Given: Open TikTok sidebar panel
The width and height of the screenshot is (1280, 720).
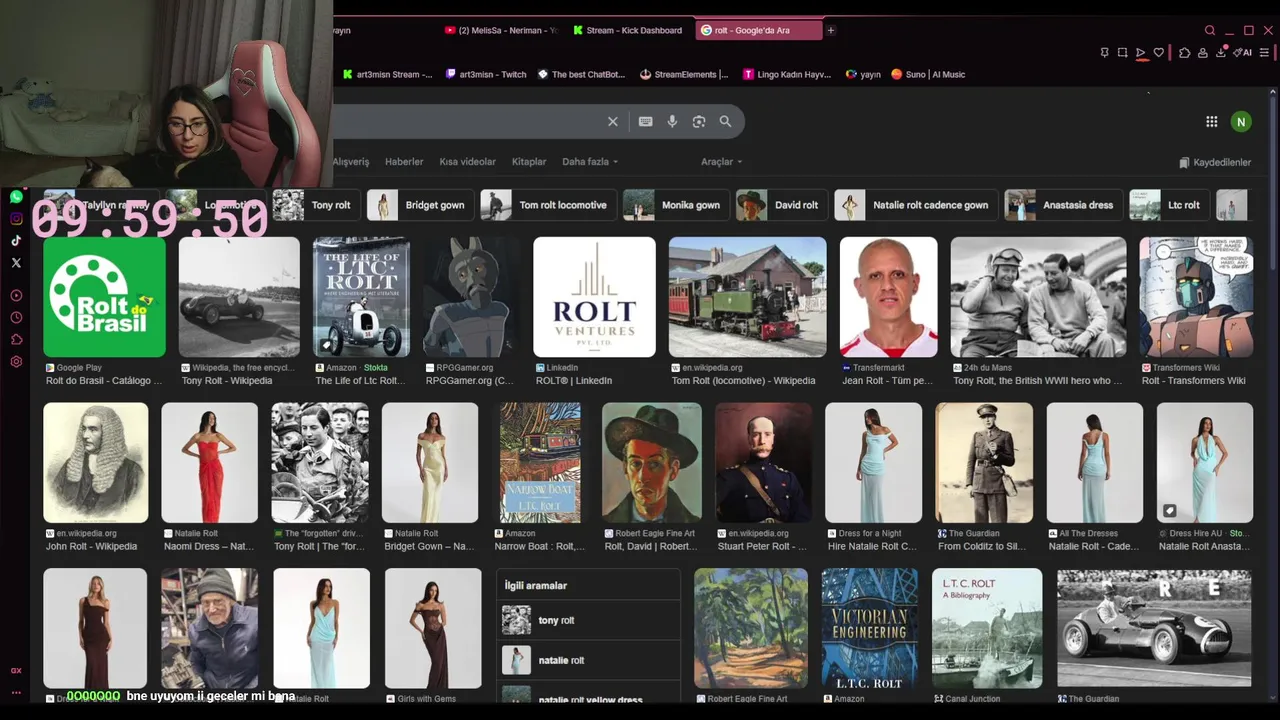Looking at the screenshot, I should 16,240.
